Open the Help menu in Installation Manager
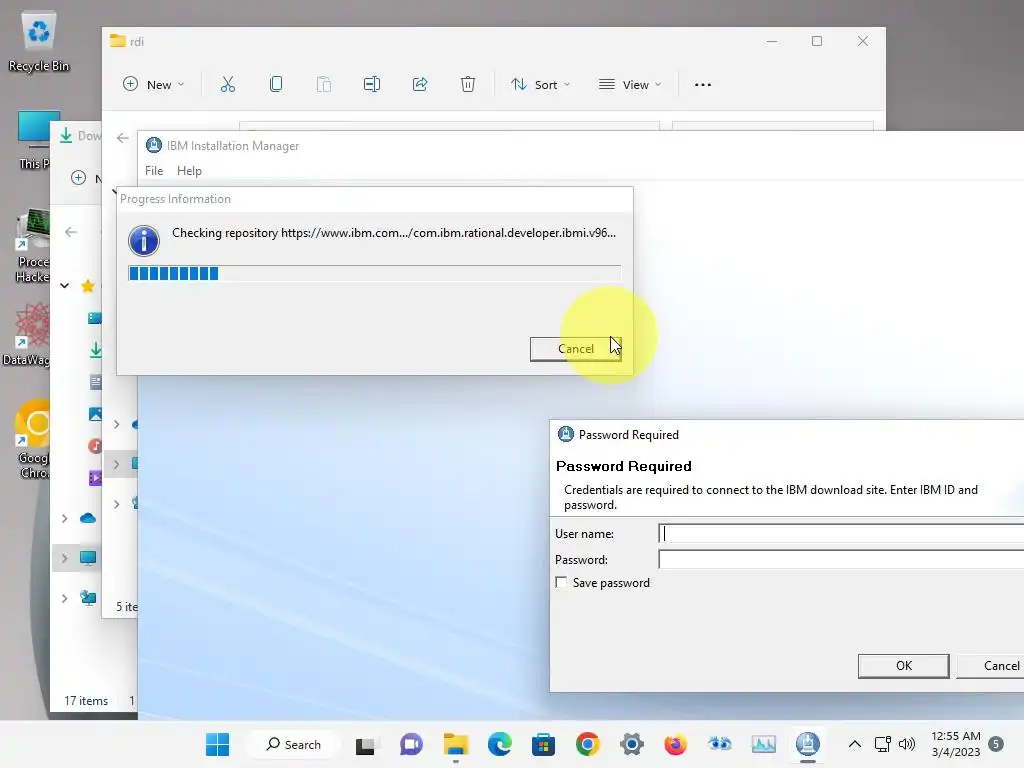 tap(189, 170)
